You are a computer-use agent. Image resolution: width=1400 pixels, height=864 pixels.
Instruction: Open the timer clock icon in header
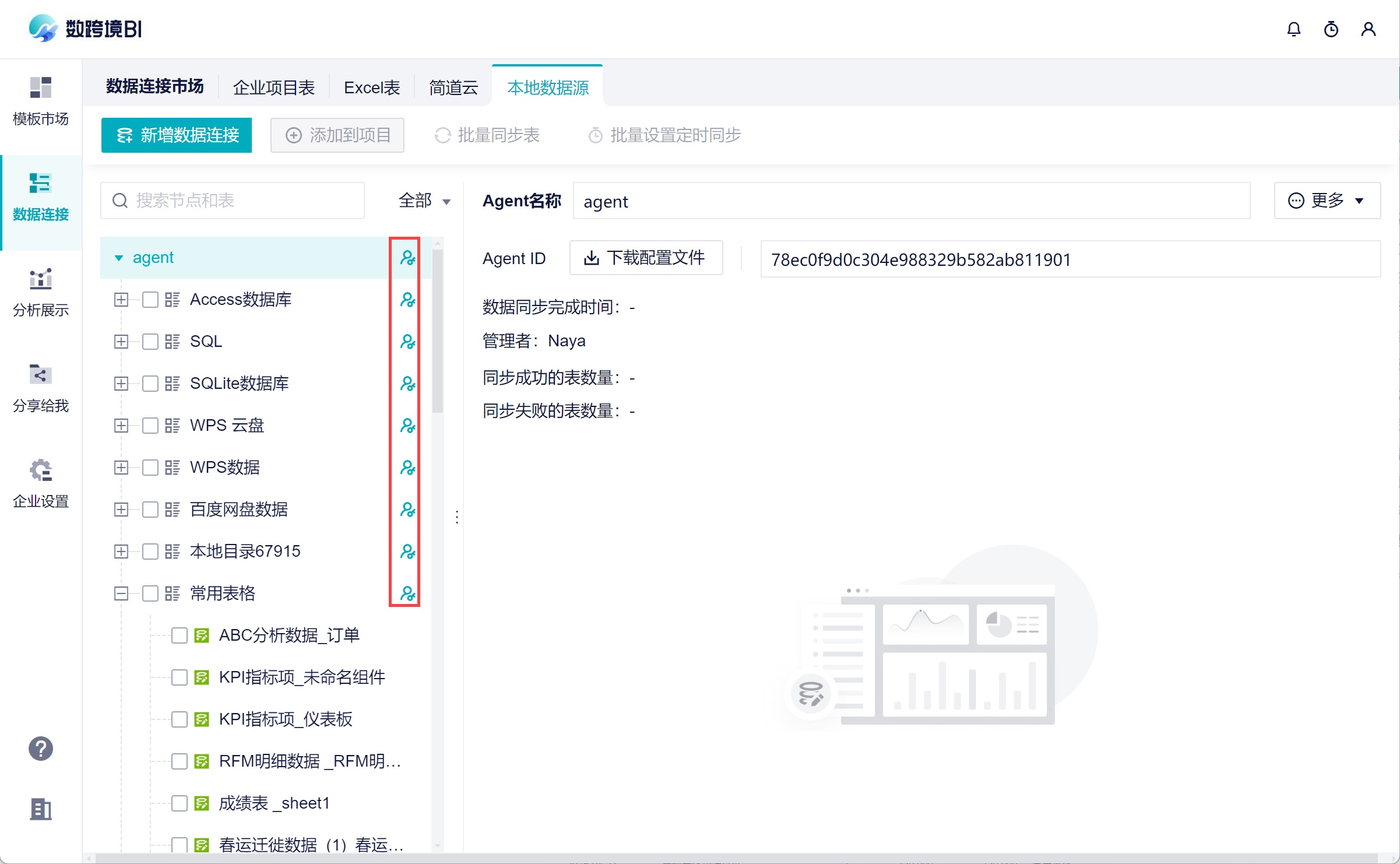(x=1331, y=29)
